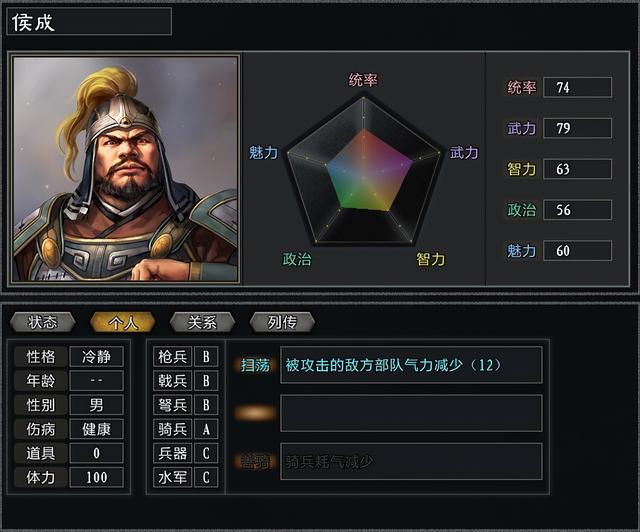Click the 侯成 name title box
640x532 pixels.
pos(90,22)
